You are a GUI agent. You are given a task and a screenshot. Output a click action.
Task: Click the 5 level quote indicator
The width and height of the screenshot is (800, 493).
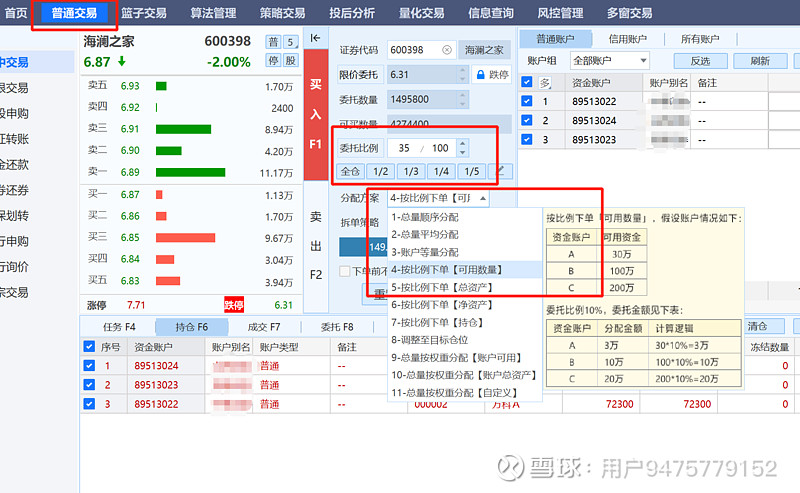(290, 42)
